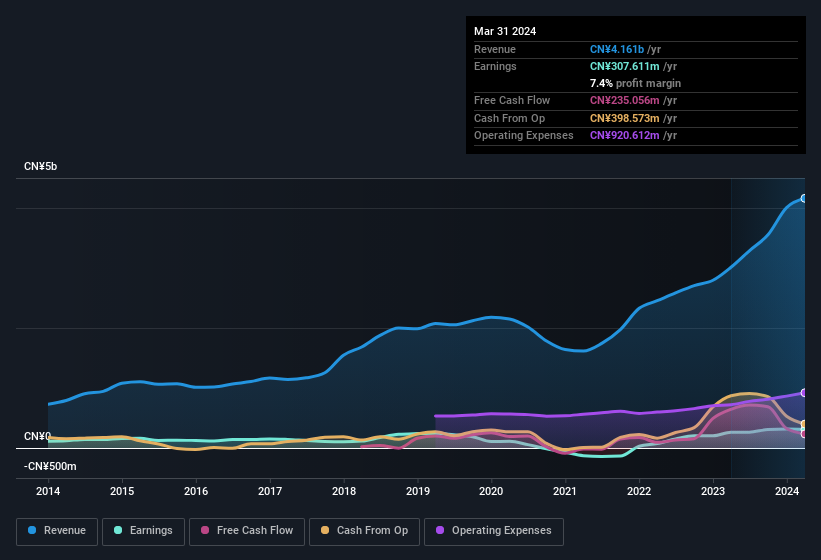
Task: Toggle the Cash From Op legend button
Action: [364, 531]
